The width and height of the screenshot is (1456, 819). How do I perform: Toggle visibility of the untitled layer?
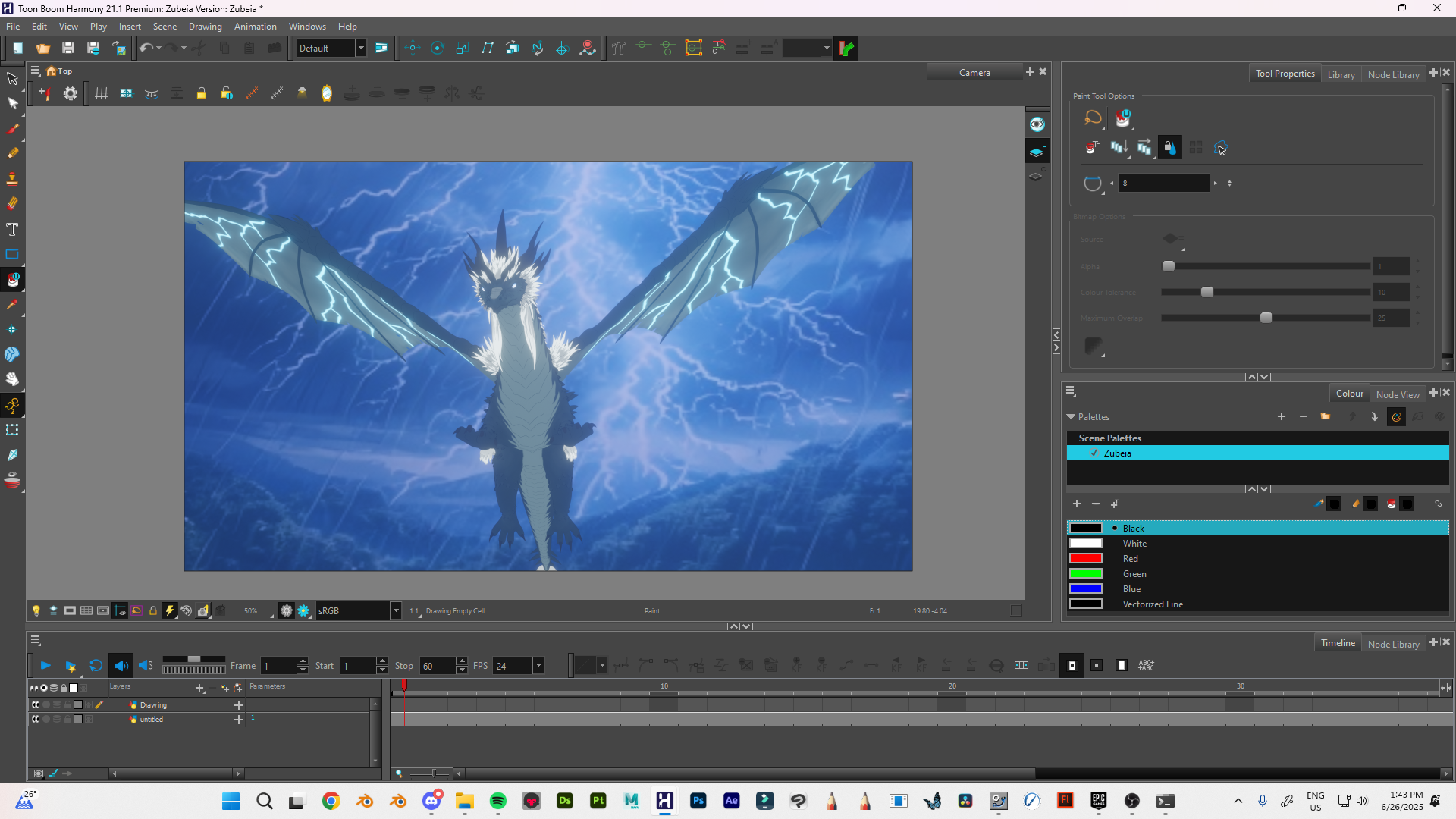(x=35, y=719)
